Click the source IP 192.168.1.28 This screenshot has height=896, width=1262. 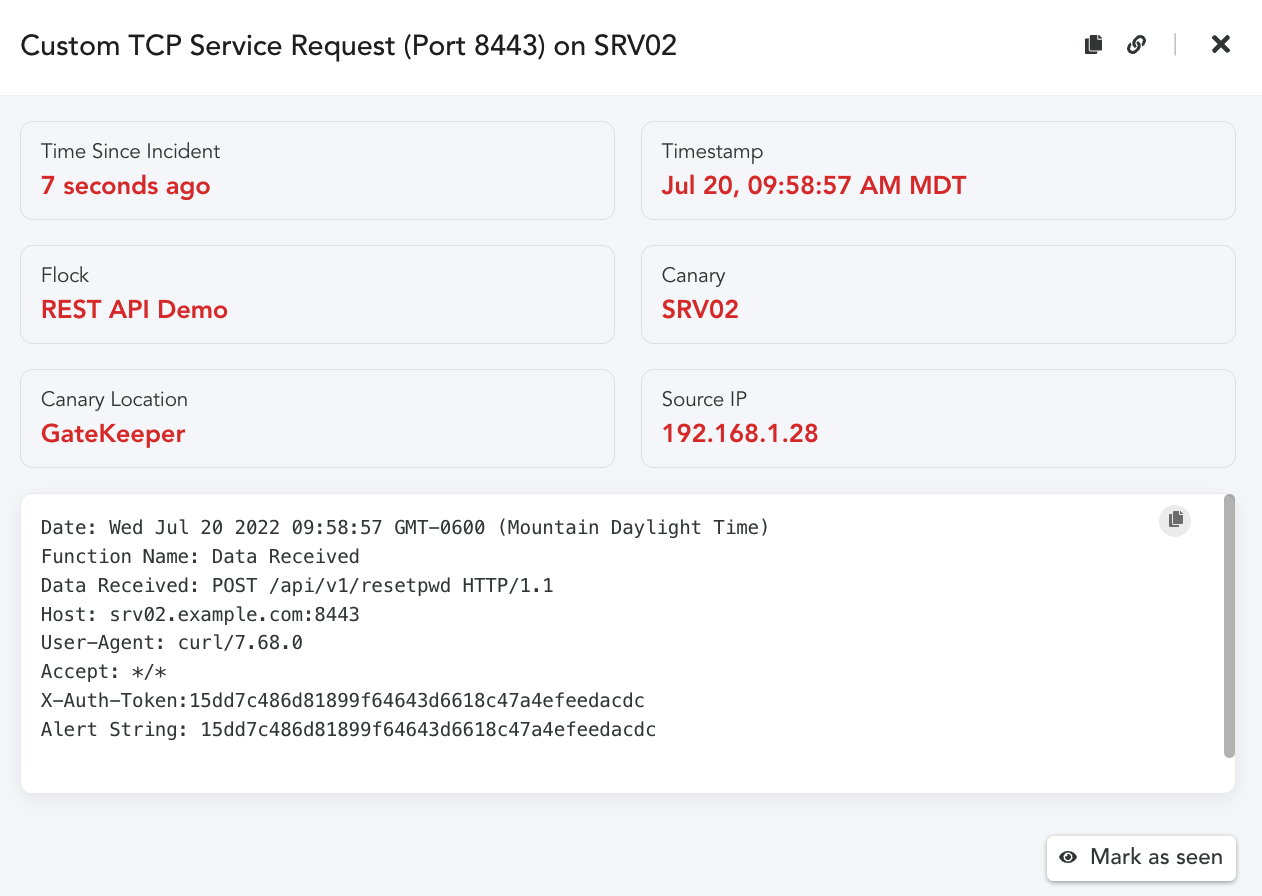click(x=740, y=434)
